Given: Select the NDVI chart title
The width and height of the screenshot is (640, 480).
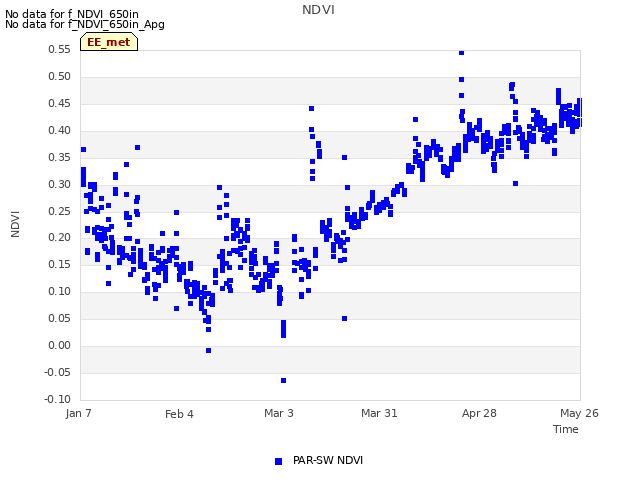Looking at the screenshot, I should [x=318, y=10].
